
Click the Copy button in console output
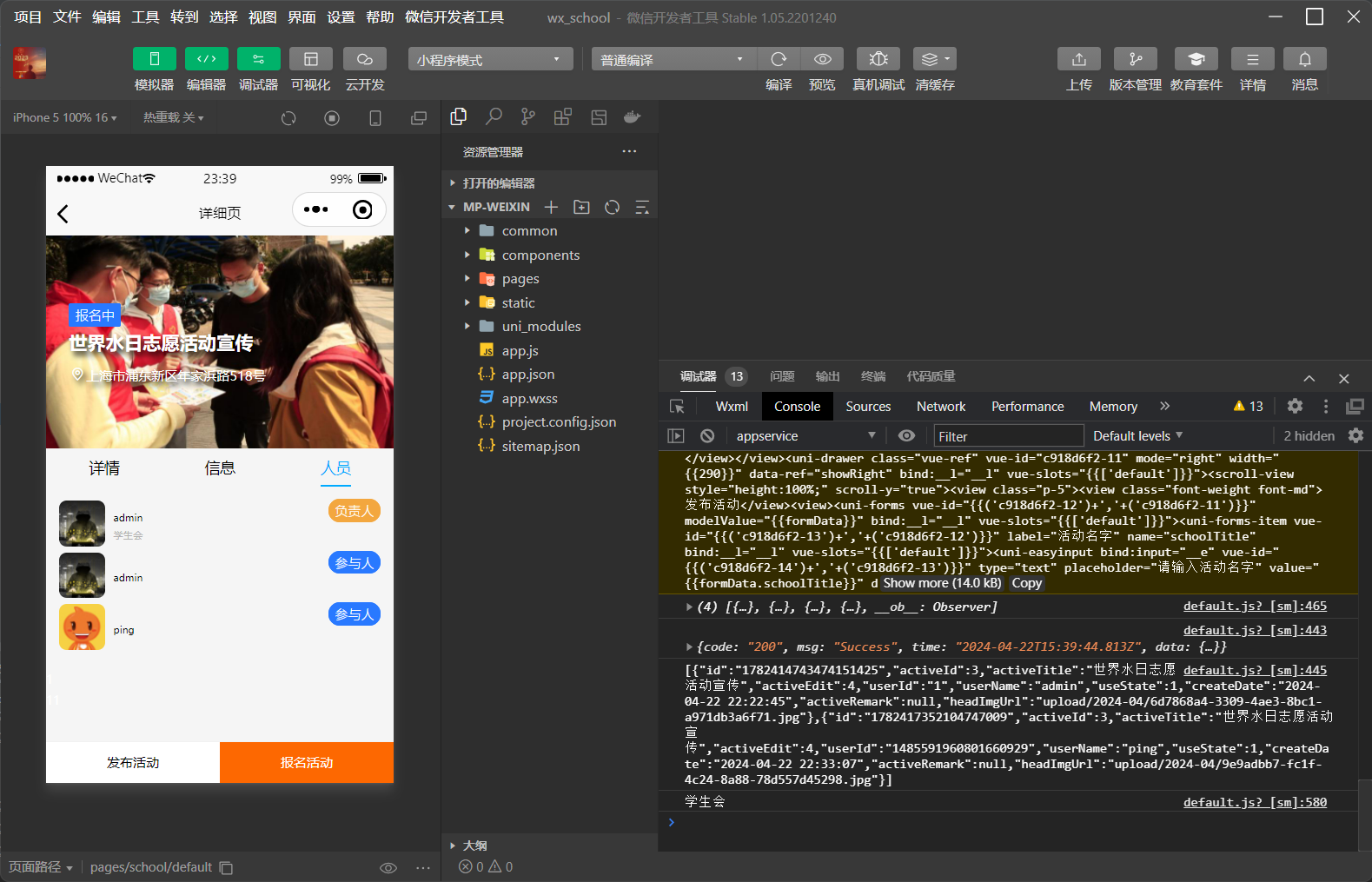tap(1026, 583)
